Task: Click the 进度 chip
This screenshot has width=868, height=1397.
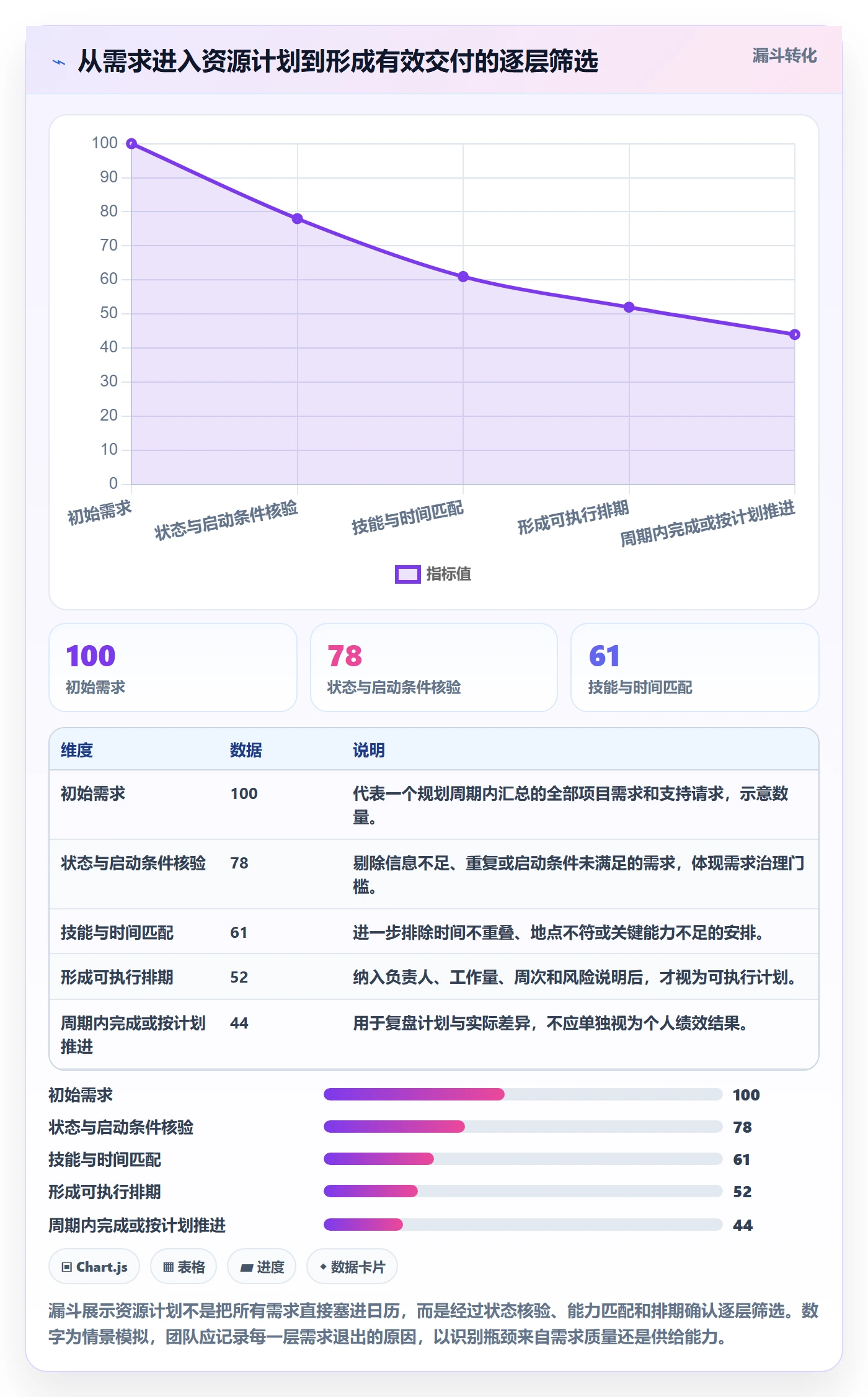Action: [262, 1267]
